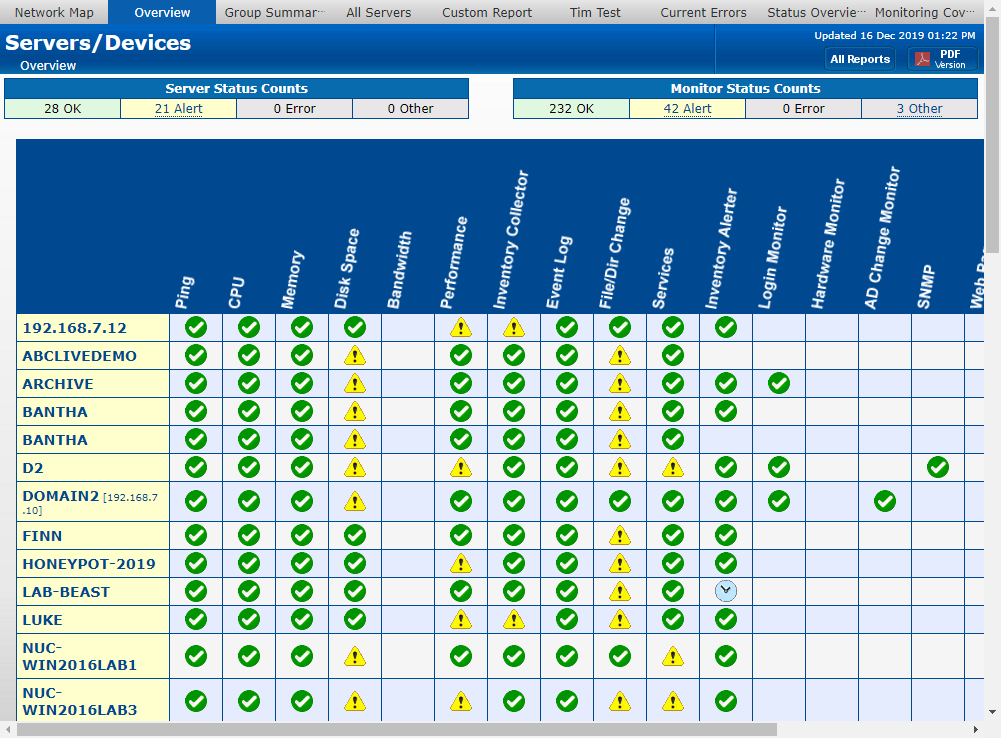Click FINN File/Dir Change alert icon
The image size is (1001, 738).
[619, 536]
